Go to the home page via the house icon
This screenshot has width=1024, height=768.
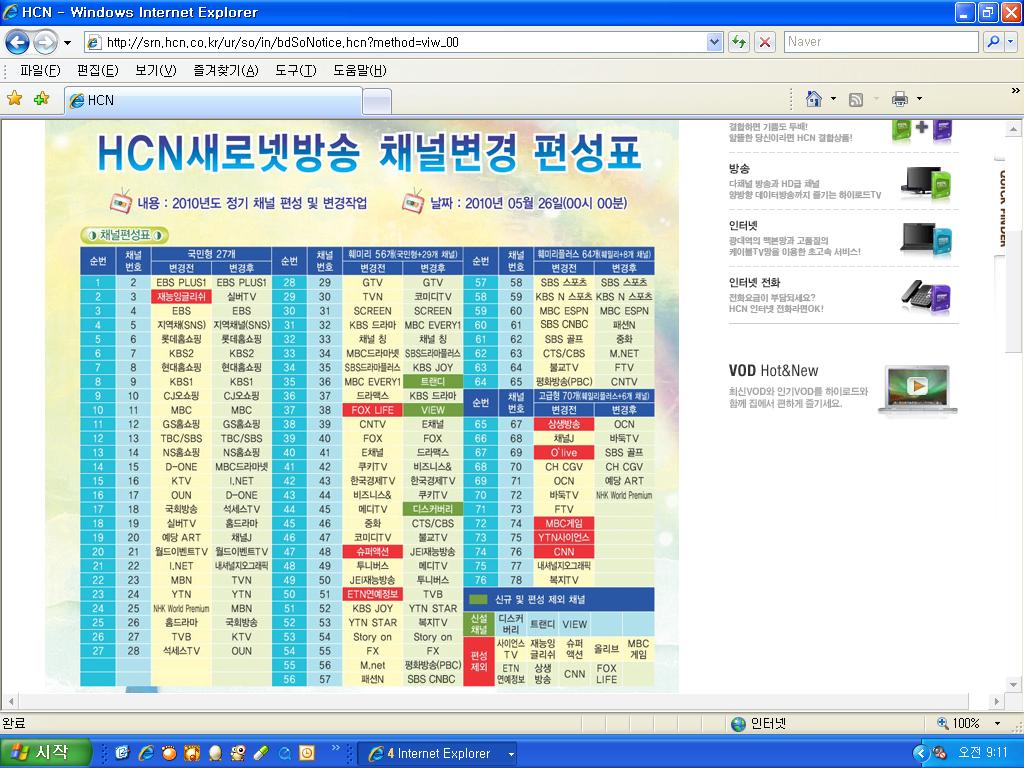pos(814,99)
